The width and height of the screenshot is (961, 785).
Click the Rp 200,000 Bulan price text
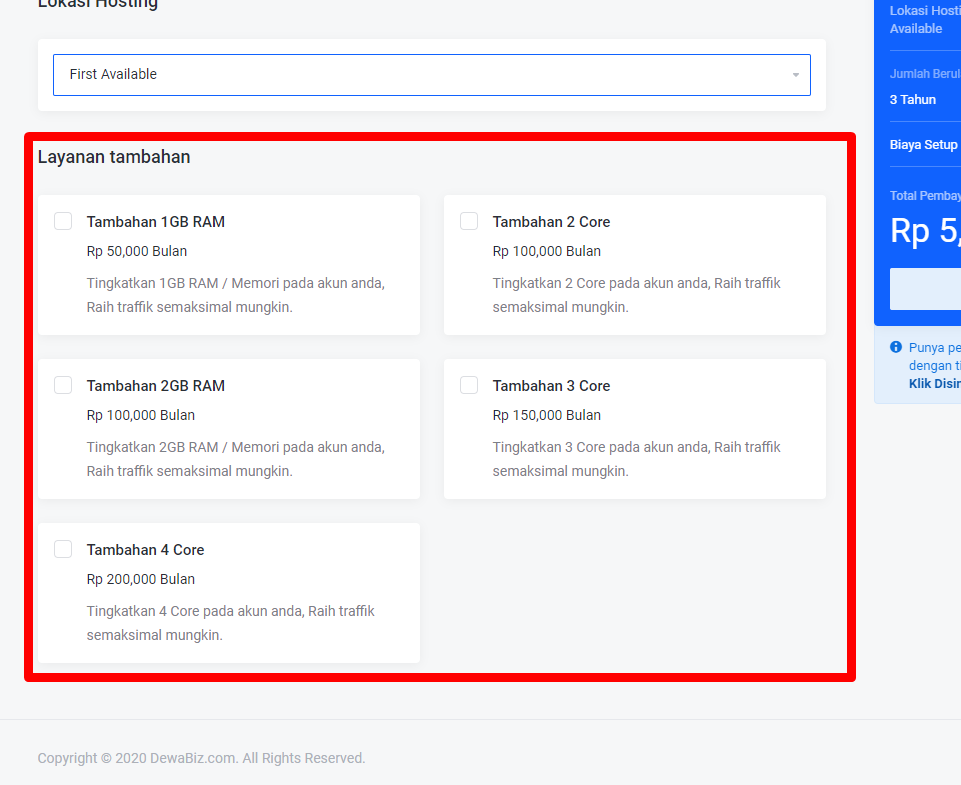pyautogui.click(x=140, y=579)
